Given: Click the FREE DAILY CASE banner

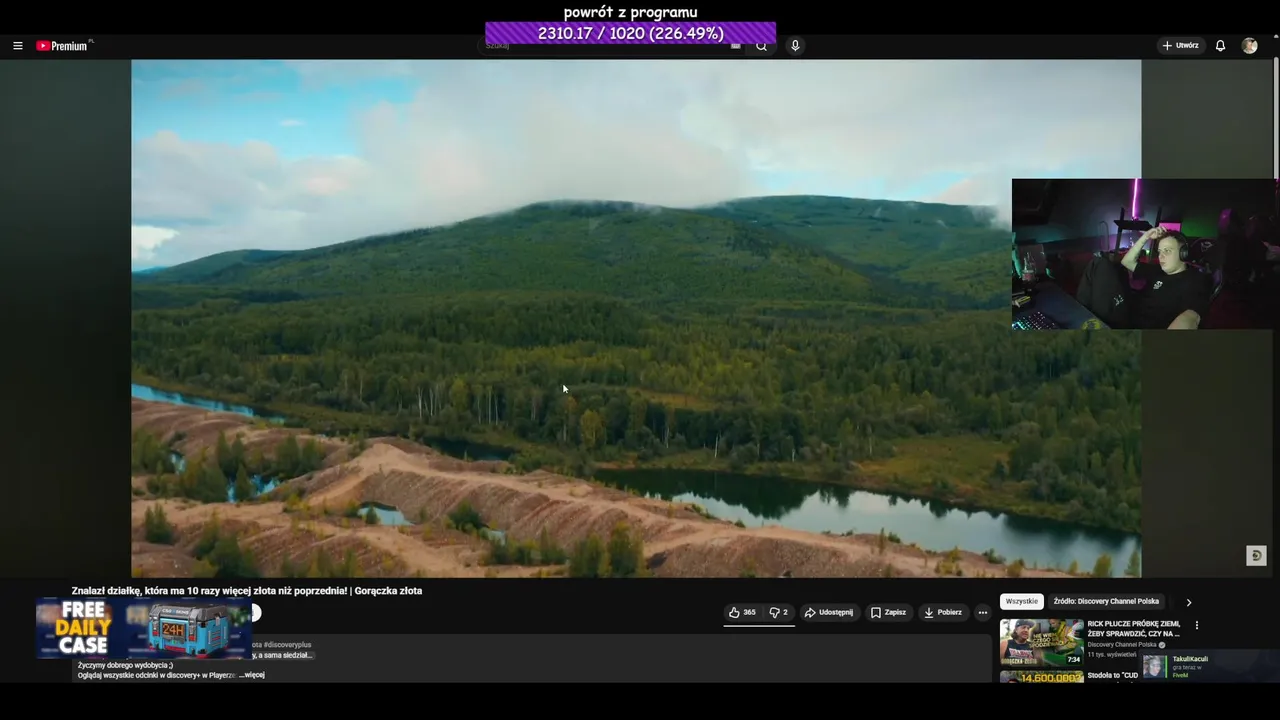Looking at the screenshot, I should coord(143,628).
